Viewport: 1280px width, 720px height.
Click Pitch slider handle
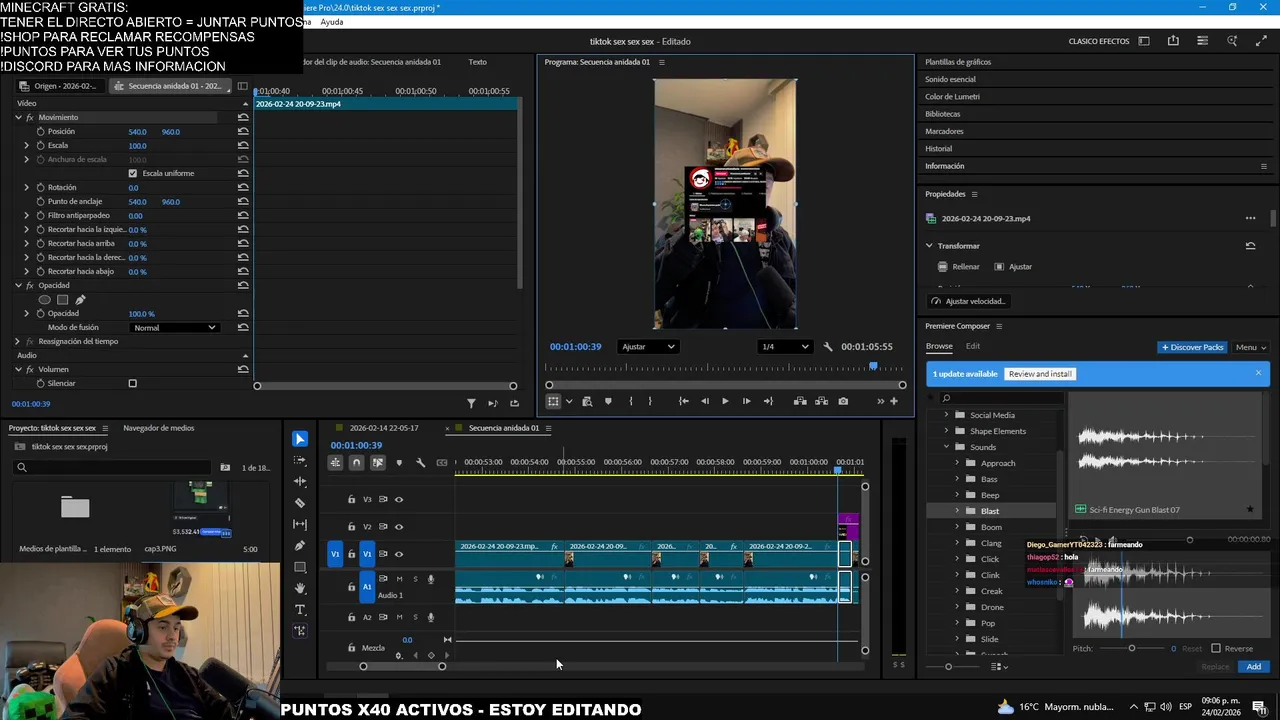[x=1132, y=648]
